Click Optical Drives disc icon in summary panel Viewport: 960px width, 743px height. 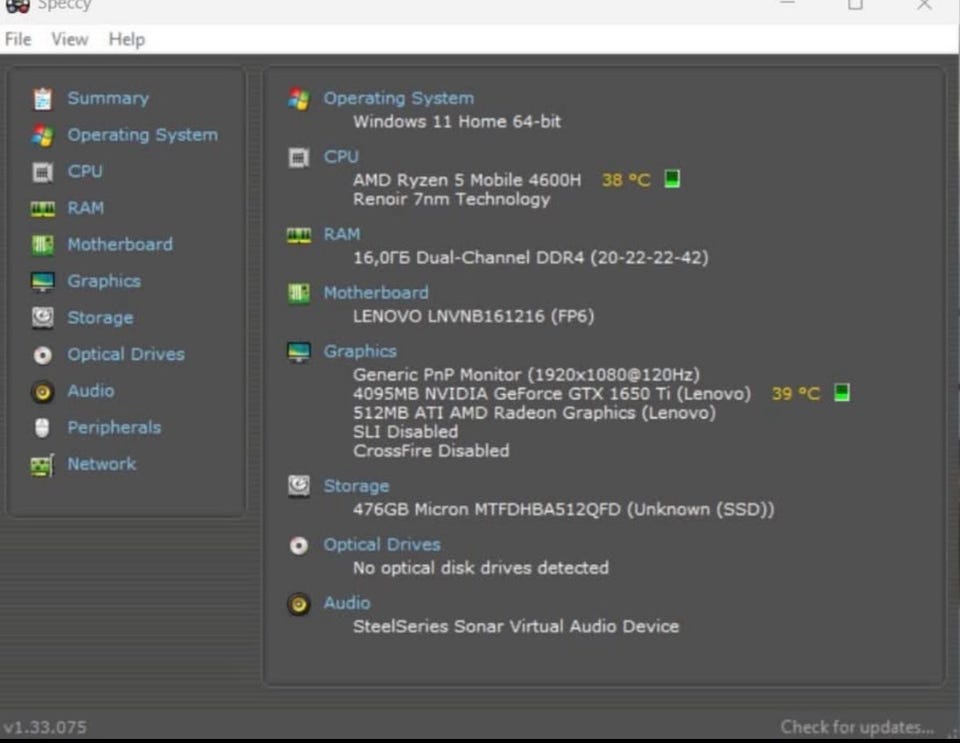point(299,545)
